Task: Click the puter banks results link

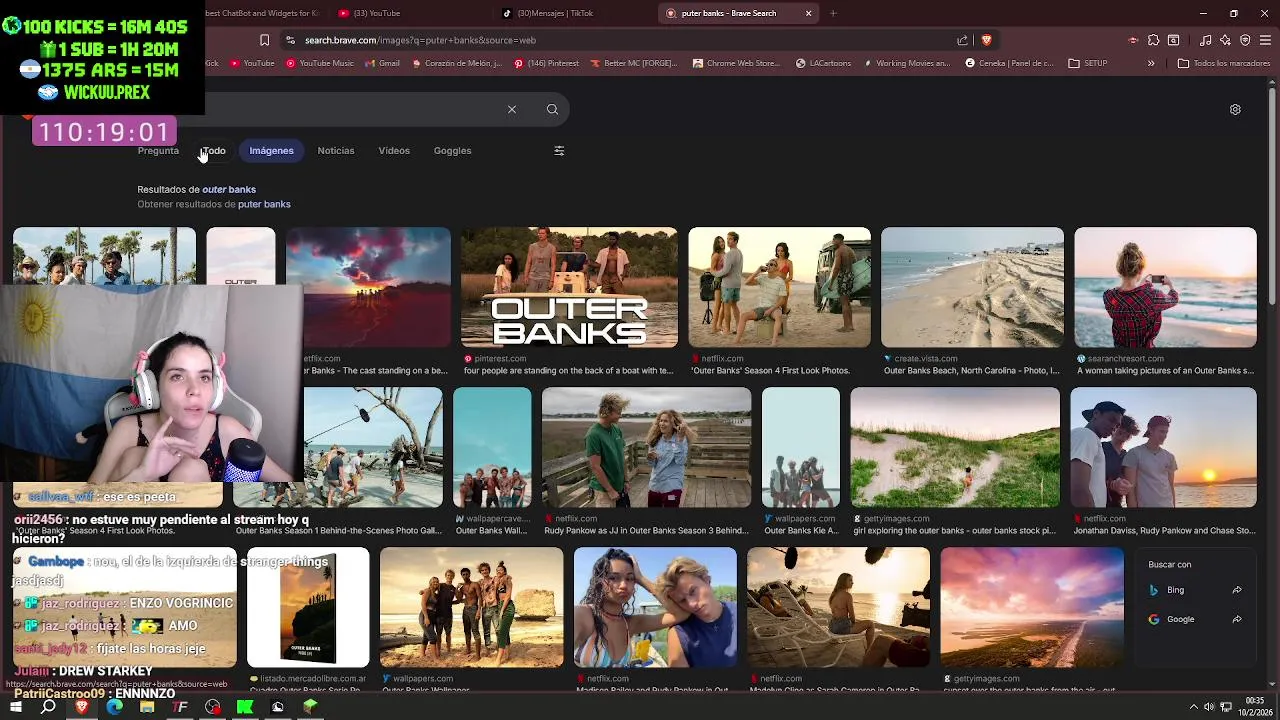Action: pyautogui.click(x=264, y=204)
